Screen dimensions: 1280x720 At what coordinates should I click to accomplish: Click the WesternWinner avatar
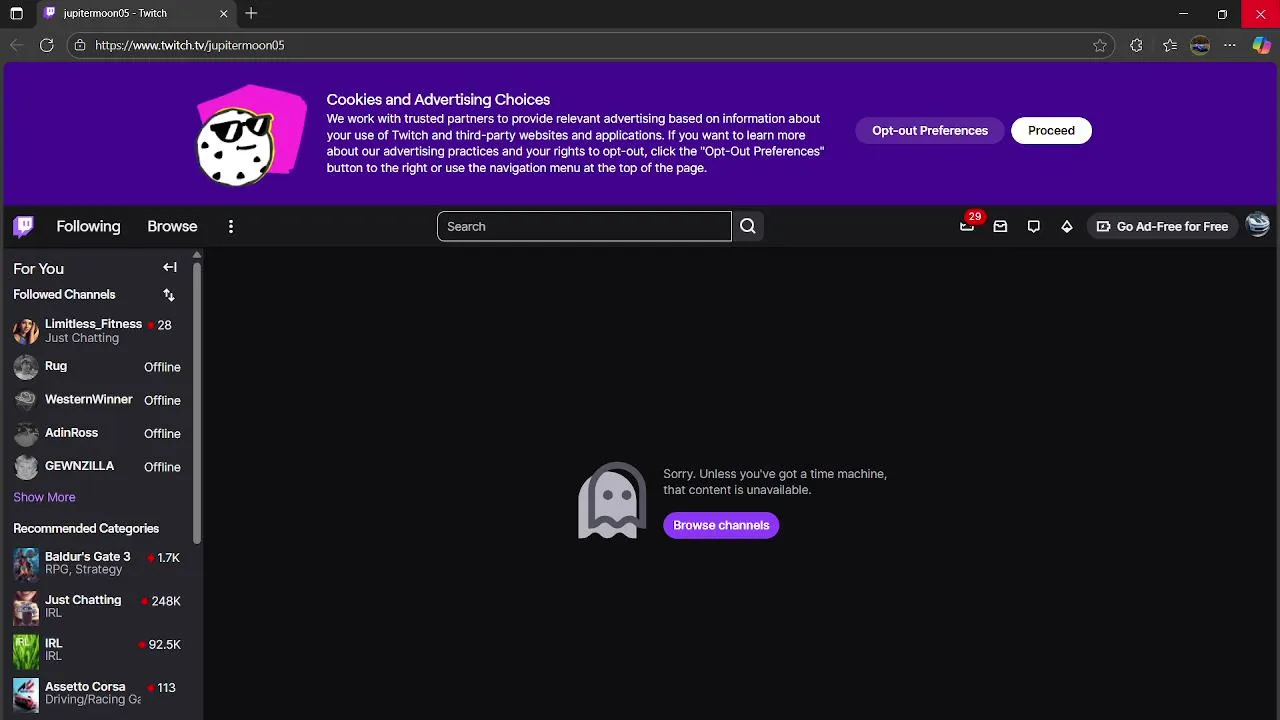[26, 400]
